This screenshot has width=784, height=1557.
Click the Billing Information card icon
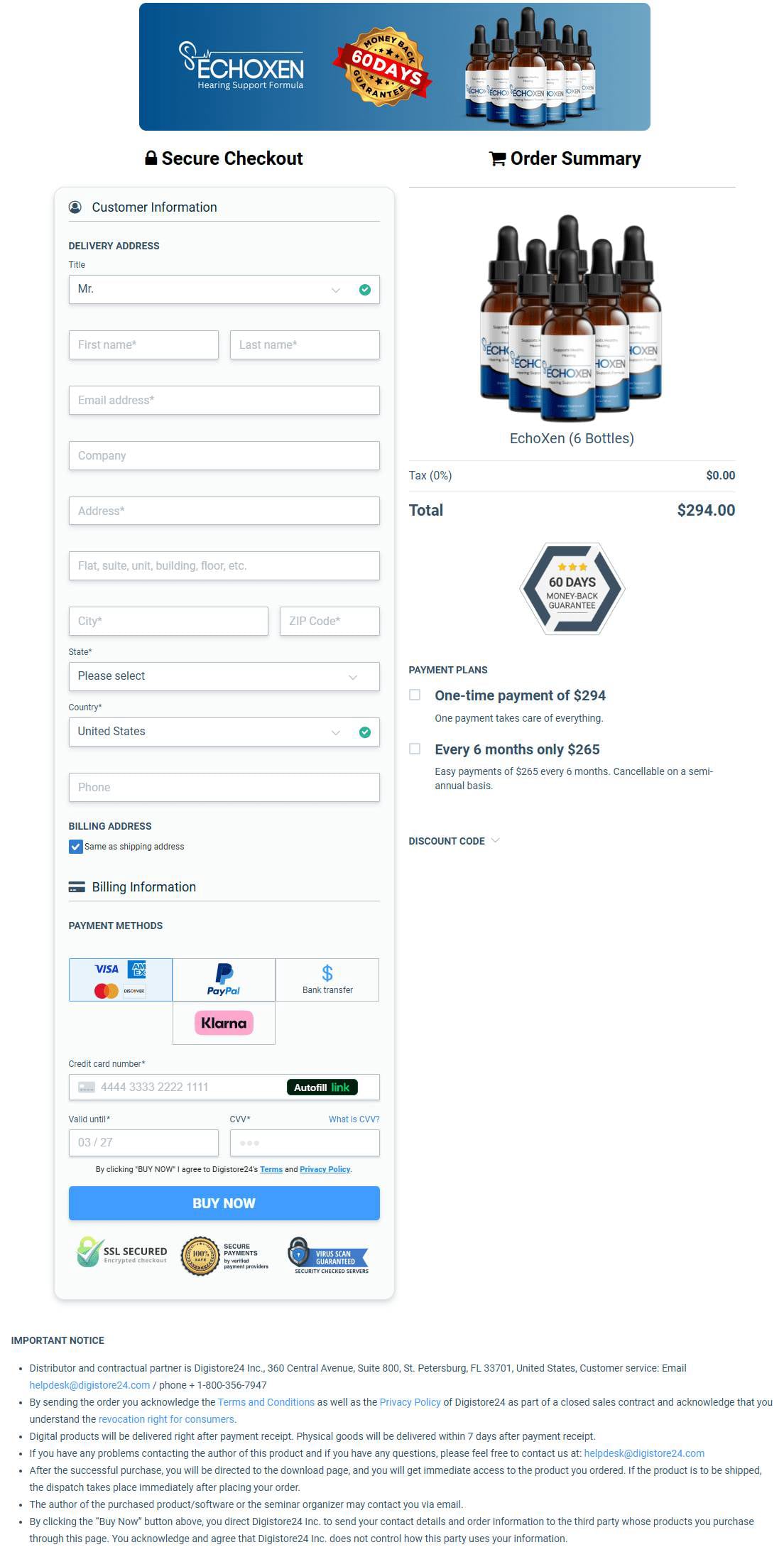76,887
